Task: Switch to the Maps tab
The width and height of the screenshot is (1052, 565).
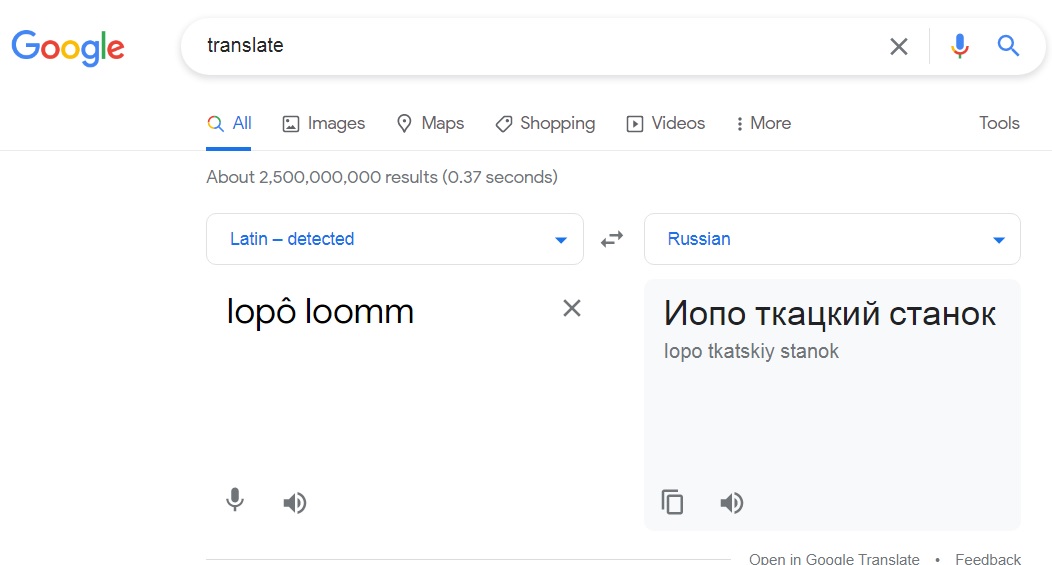Action: [431, 124]
